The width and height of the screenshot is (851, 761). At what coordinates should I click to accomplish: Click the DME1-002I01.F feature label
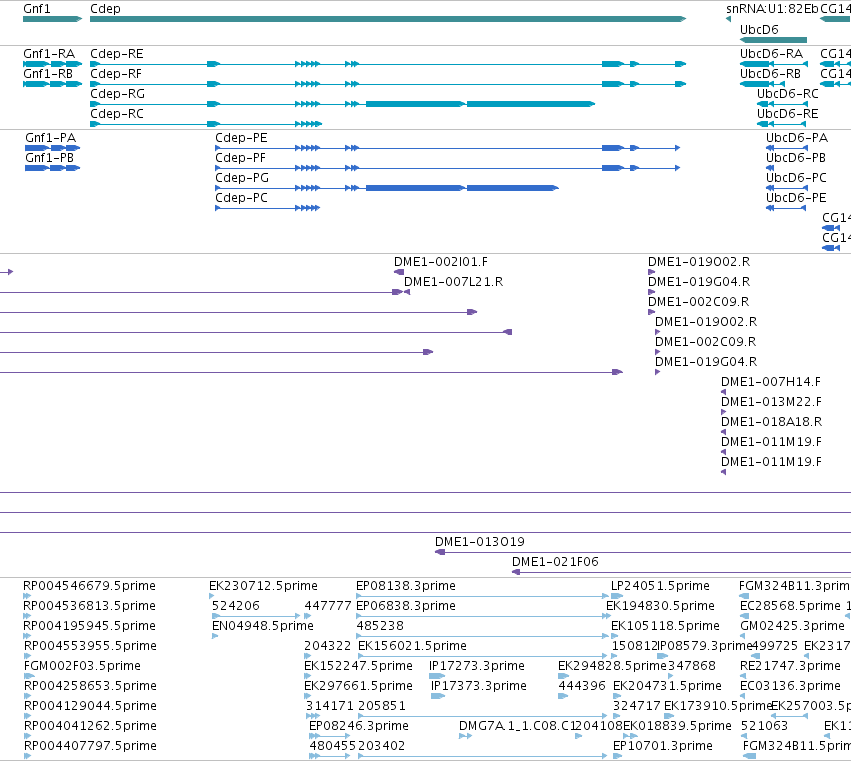(441, 262)
